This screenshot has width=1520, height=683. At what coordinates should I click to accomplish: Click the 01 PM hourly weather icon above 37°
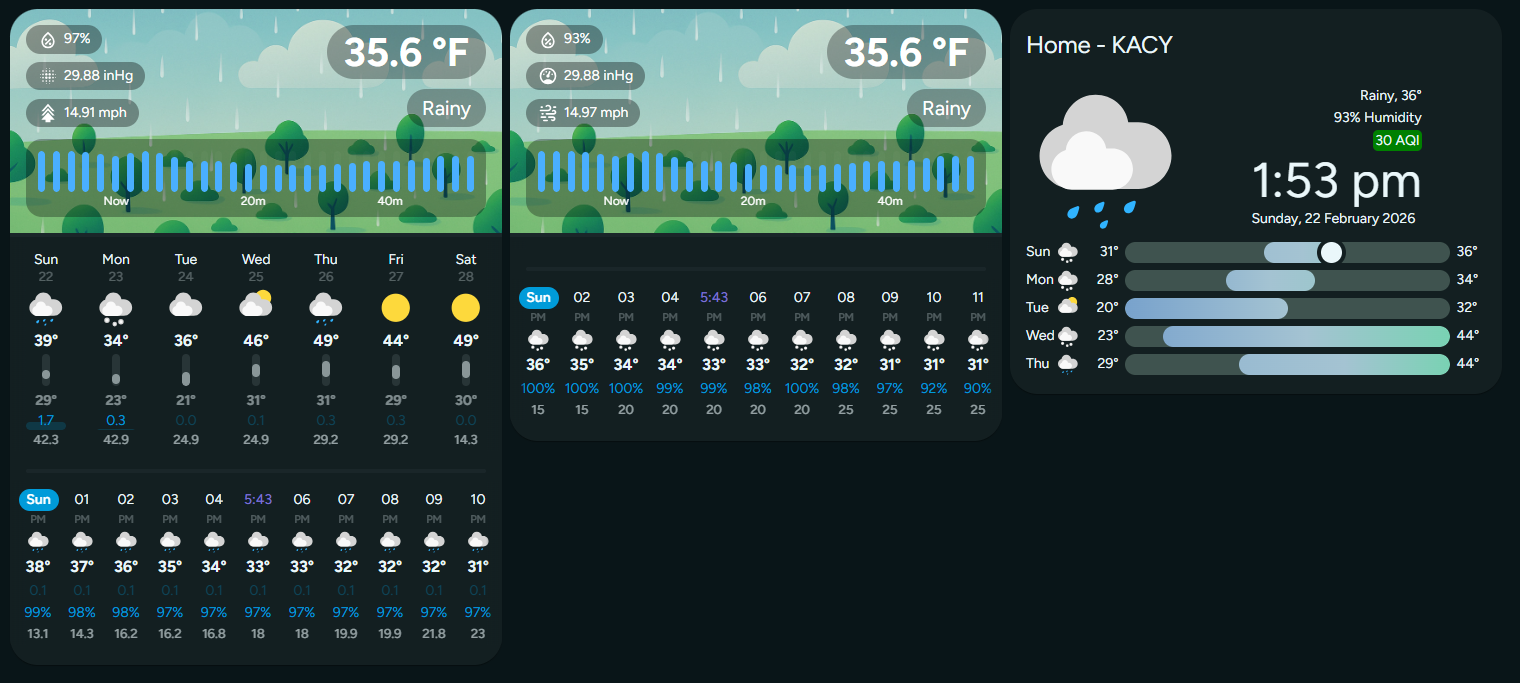tap(82, 541)
